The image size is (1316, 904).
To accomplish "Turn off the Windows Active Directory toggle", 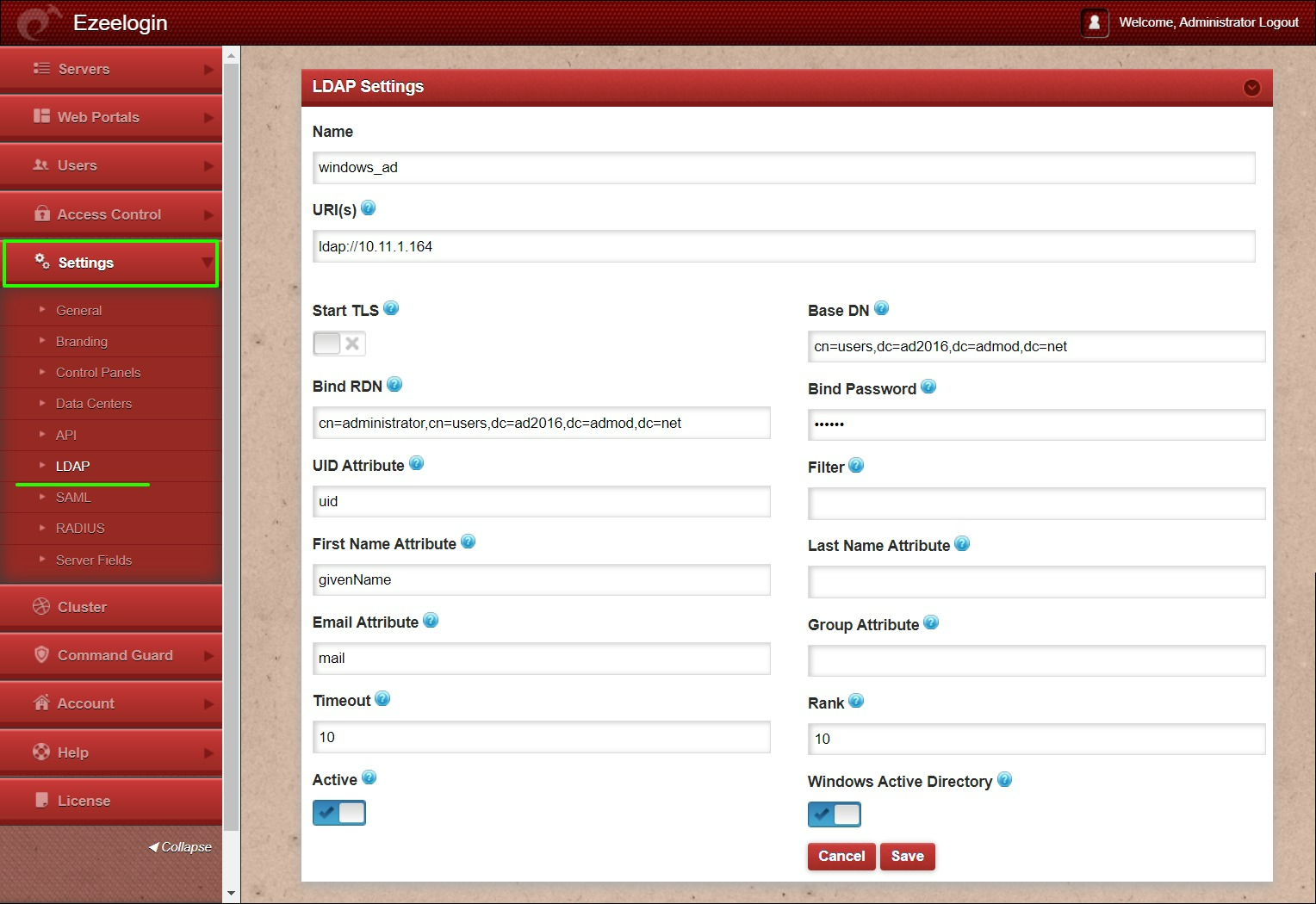I will pos(834,814).
